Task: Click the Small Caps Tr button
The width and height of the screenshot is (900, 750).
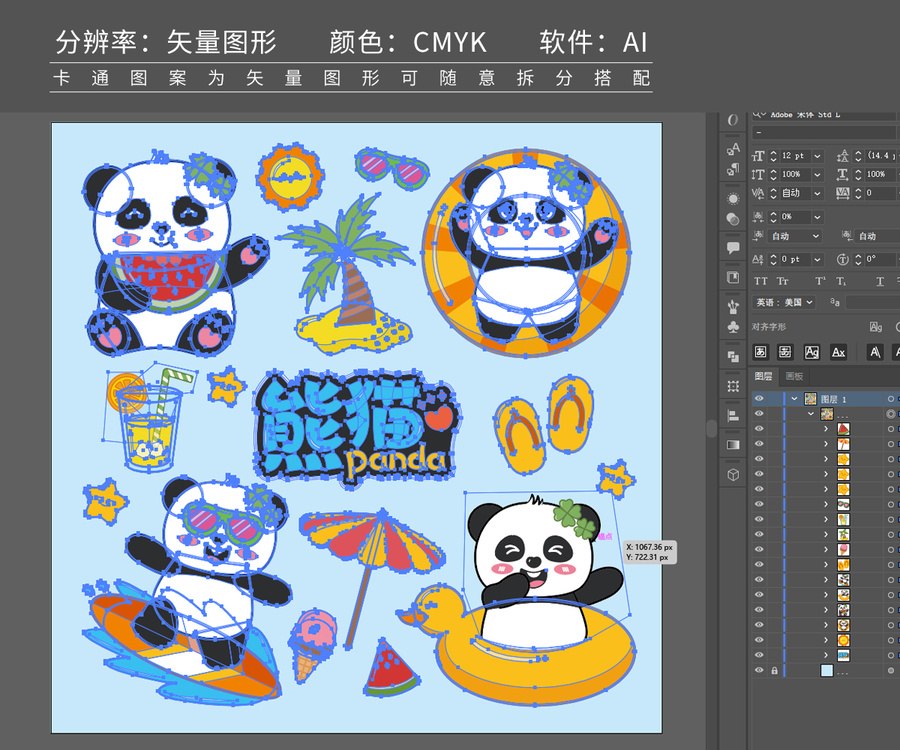Action: coord(782,281)
